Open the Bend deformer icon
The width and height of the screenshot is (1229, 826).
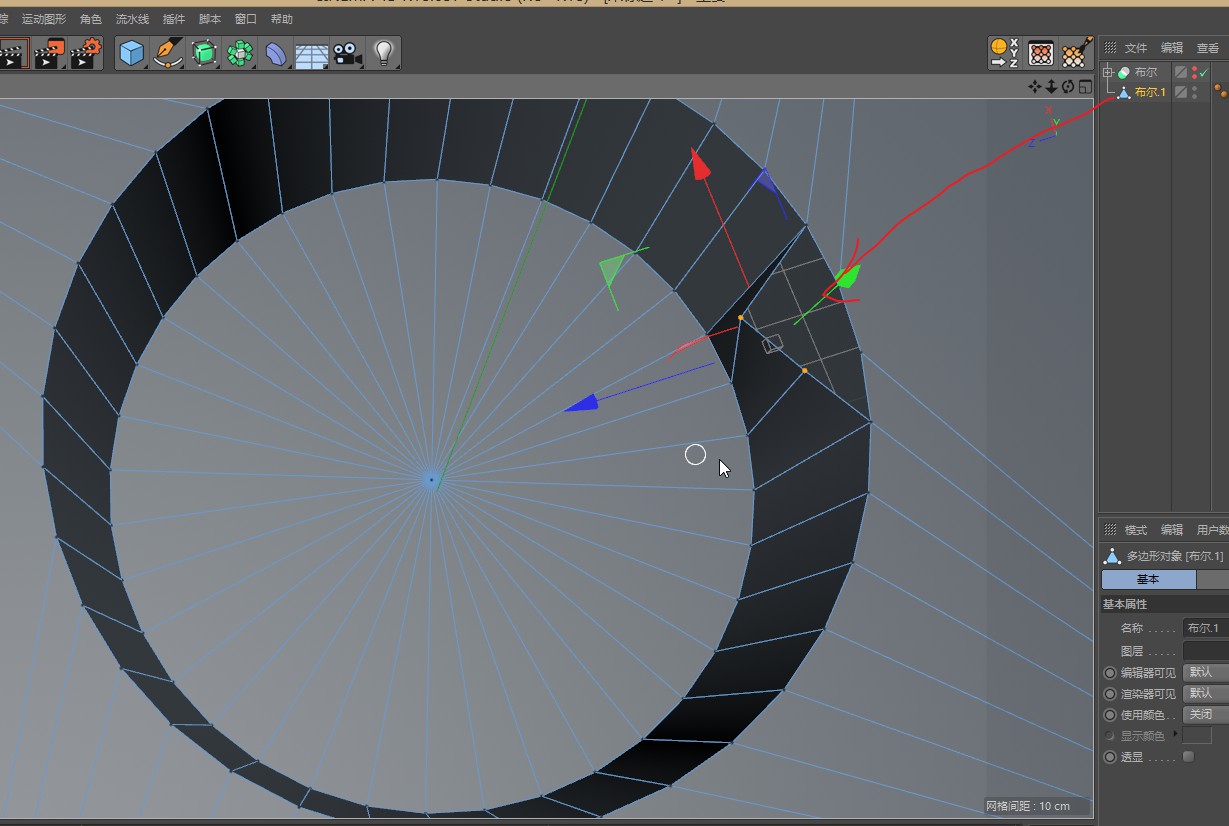coord(276,53)
